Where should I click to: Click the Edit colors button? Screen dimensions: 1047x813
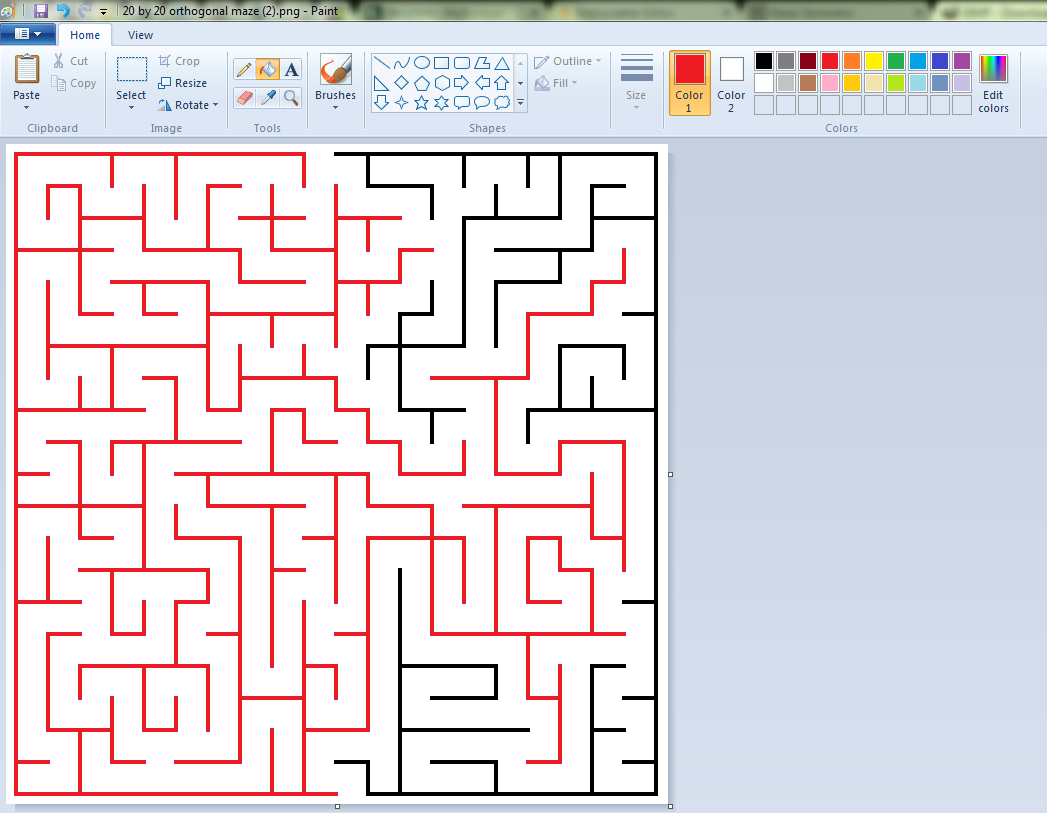tap(992, 84)
